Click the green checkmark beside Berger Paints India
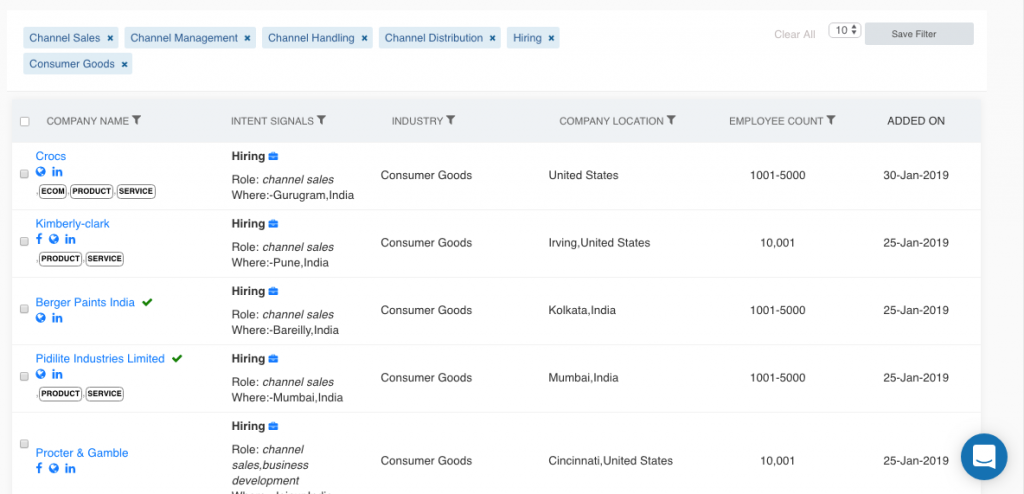Screen dimensions: 1024x494 147,302
